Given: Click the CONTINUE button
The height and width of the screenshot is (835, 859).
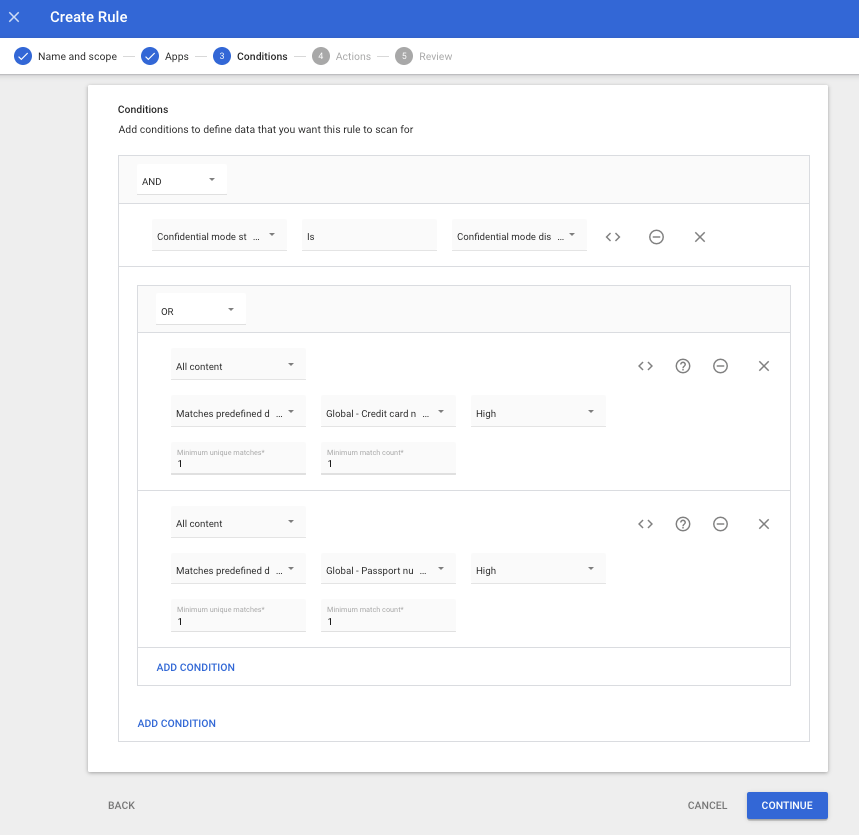Looking at the screenshot, I should click(x=787, y=805).
